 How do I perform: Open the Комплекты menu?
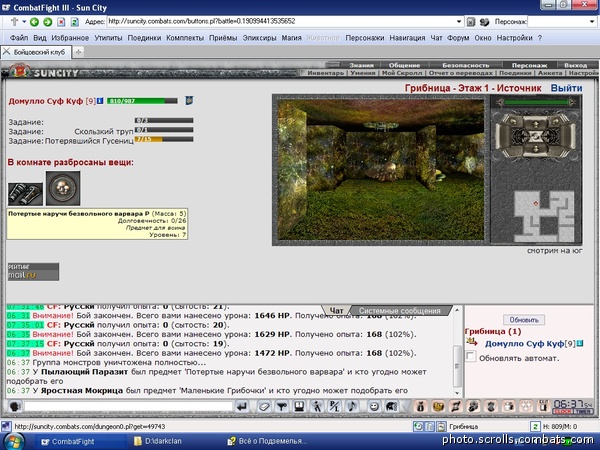(185, 38)
